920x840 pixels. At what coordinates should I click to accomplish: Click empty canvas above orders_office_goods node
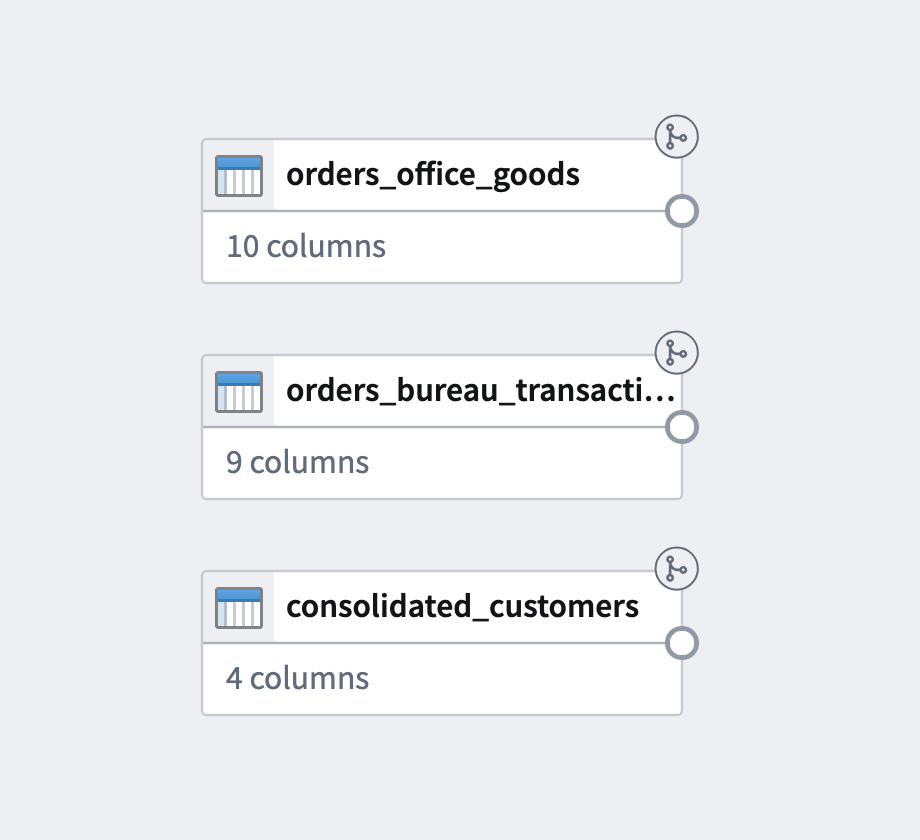click(x=442, y=70)
